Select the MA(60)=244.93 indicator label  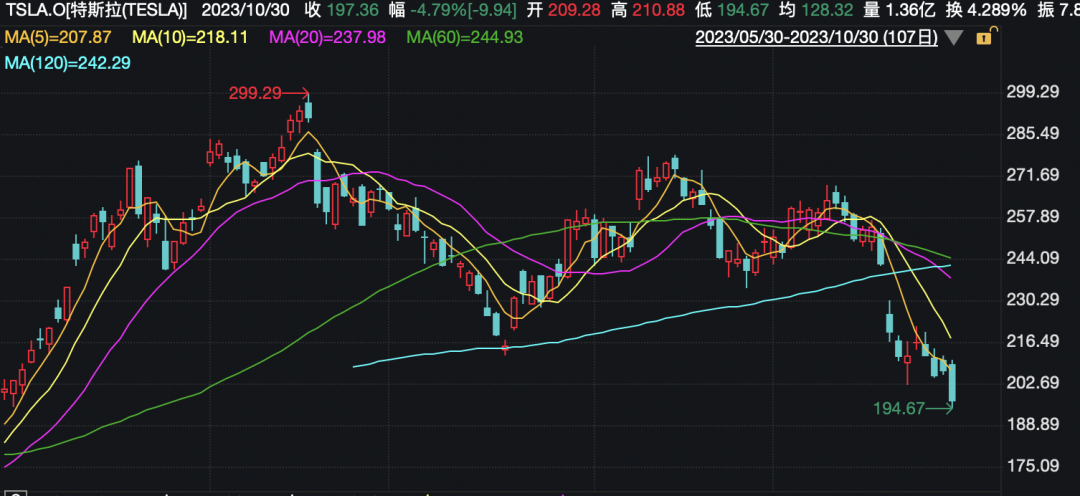click(465, 38)
